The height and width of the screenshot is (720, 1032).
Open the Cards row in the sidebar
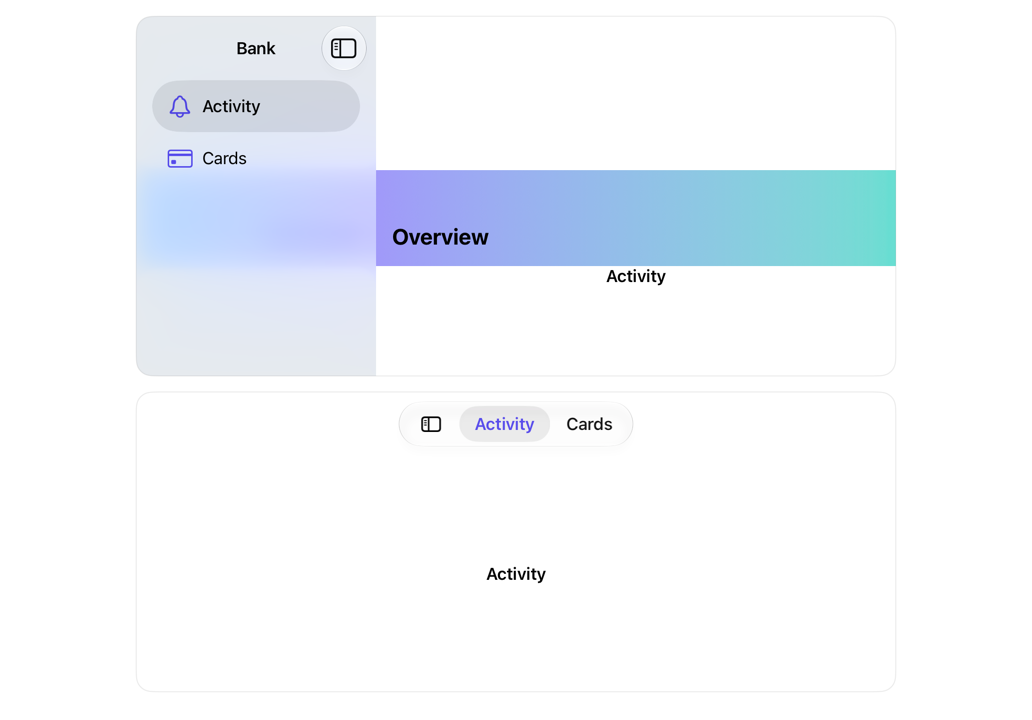(256, 159)
